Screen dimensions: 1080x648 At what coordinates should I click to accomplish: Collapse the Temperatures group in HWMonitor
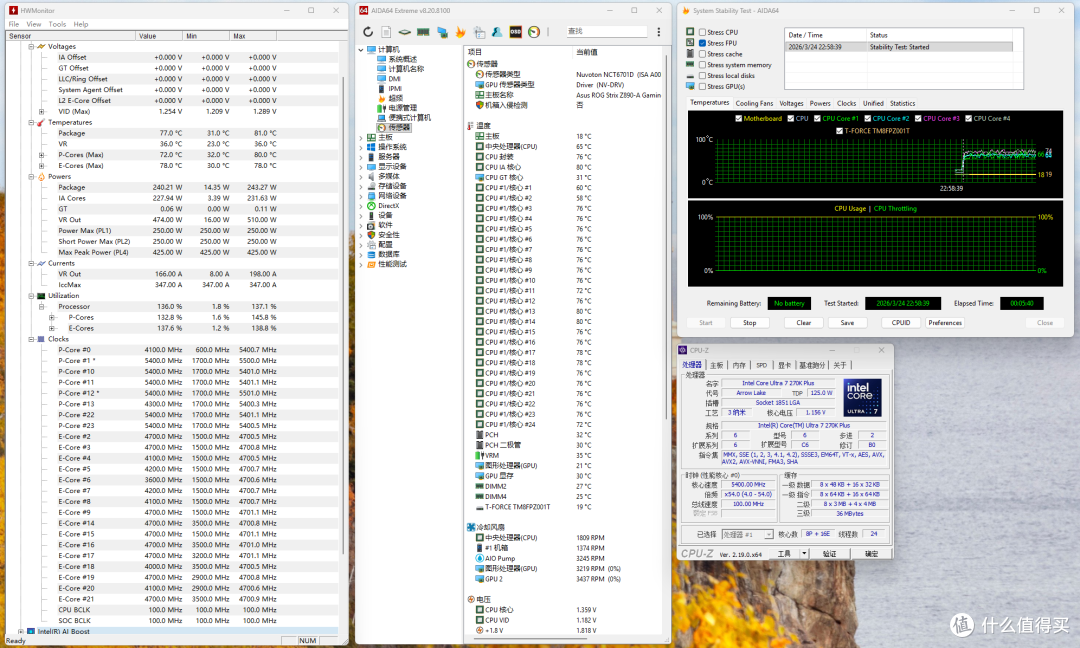[31, 123]
